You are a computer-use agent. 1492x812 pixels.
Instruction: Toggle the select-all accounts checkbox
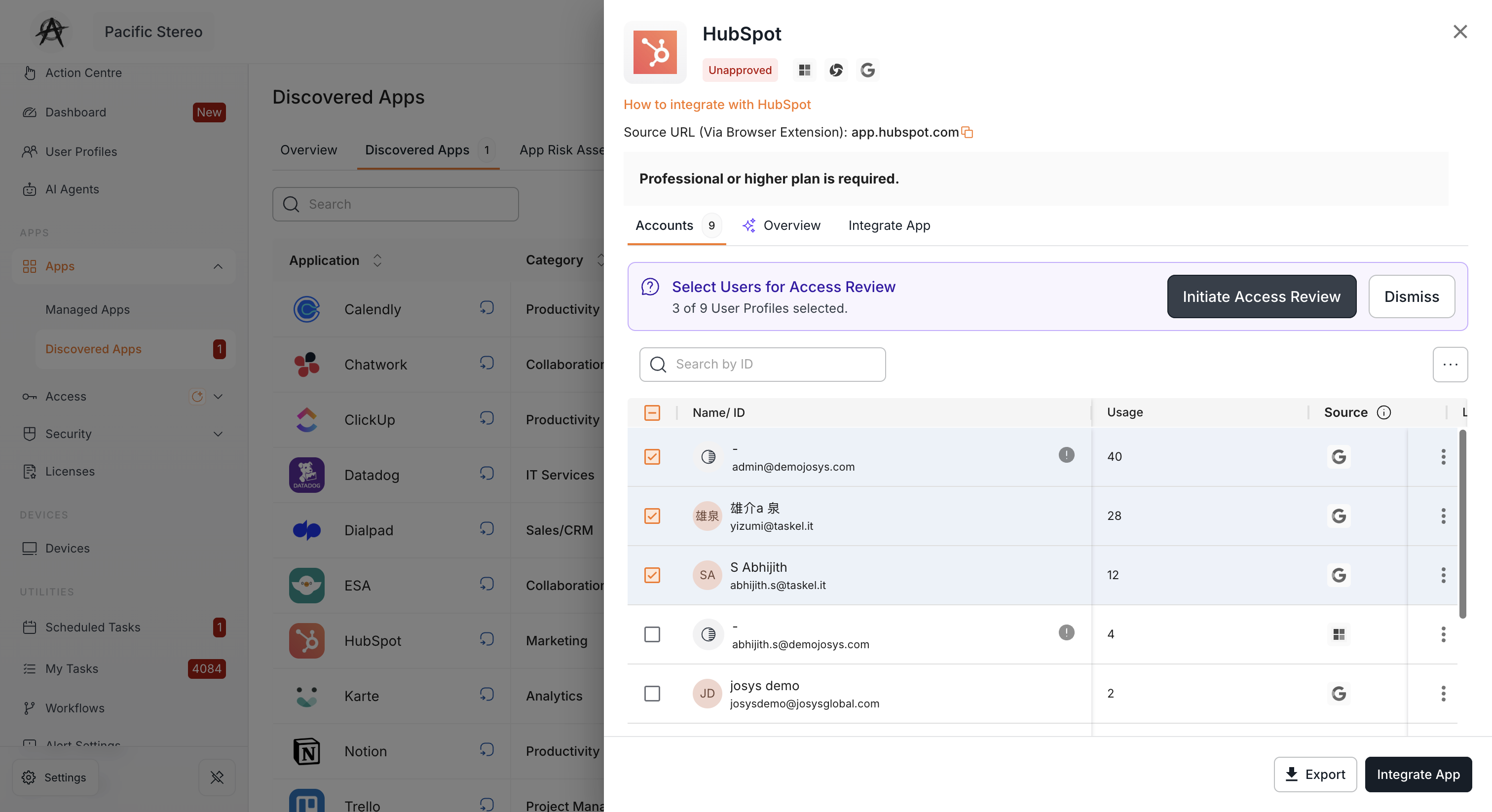tap(652, 412)
